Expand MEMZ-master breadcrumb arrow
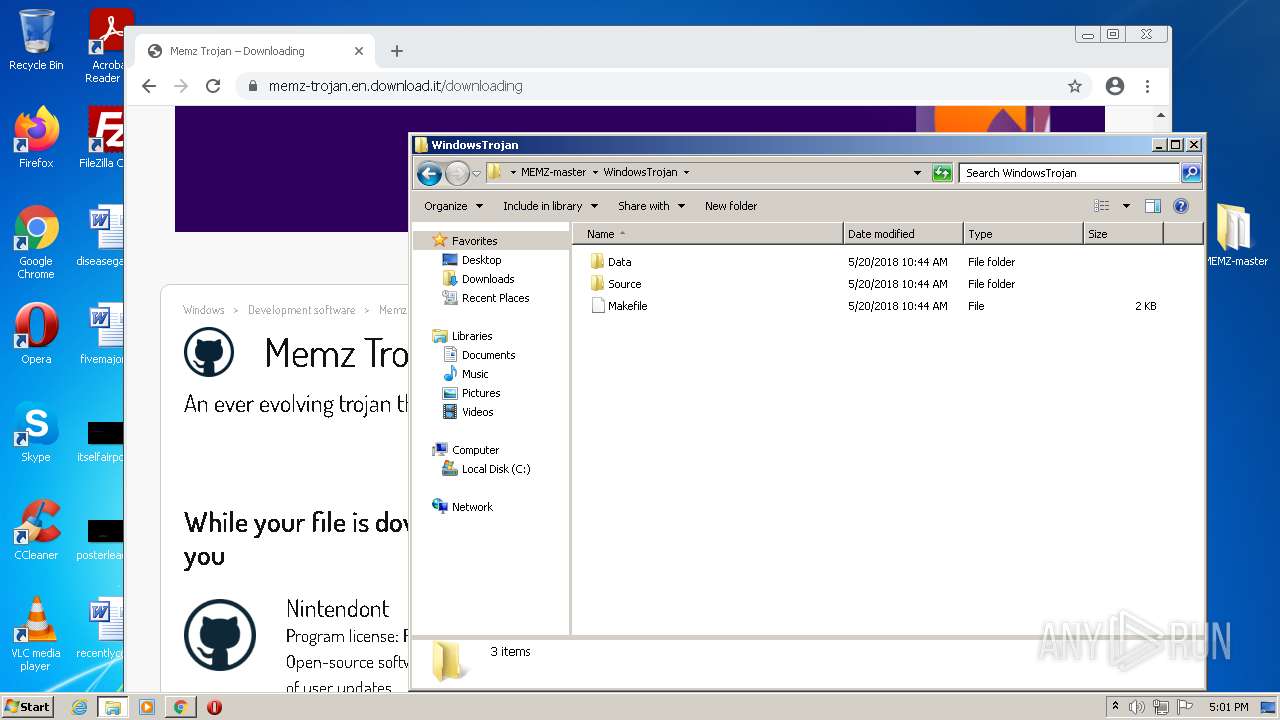The height and width of the screenshot is (720, 1280). click(595, 172)
